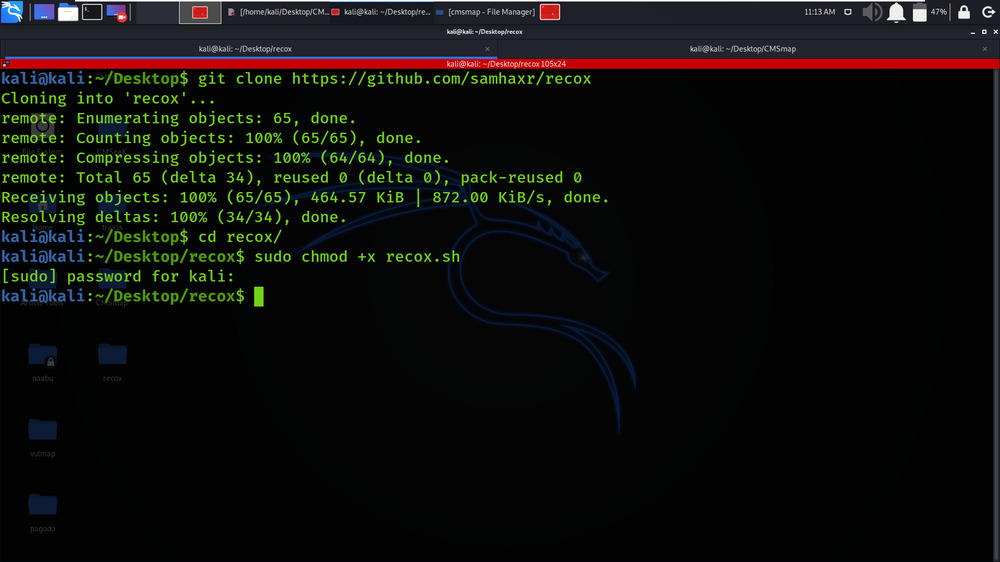Switch to kali@kali: ~/Desktop/CMSmap tab
Image resolution: width=1000 pixels, height=562 pixels.
[x=742, y=49]
